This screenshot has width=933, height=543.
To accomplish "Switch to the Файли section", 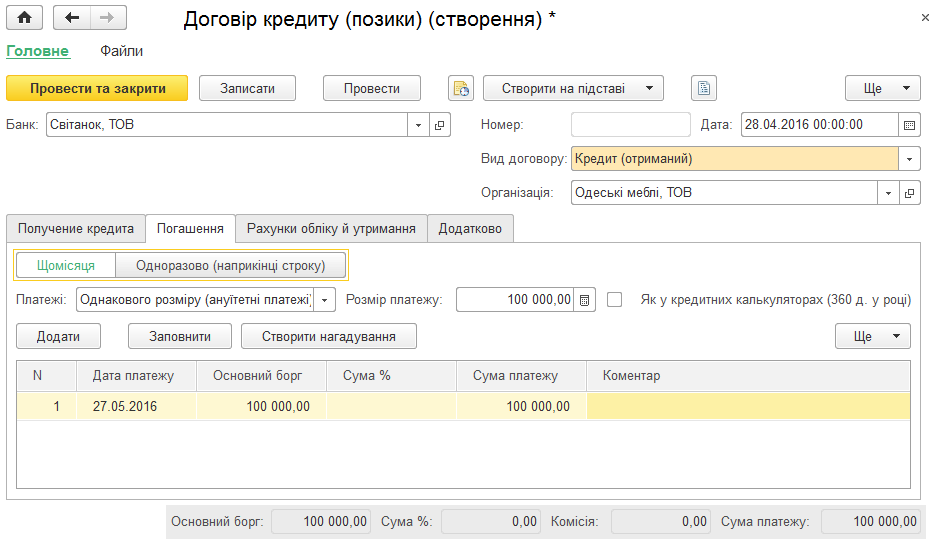I will tap(121, 51).
